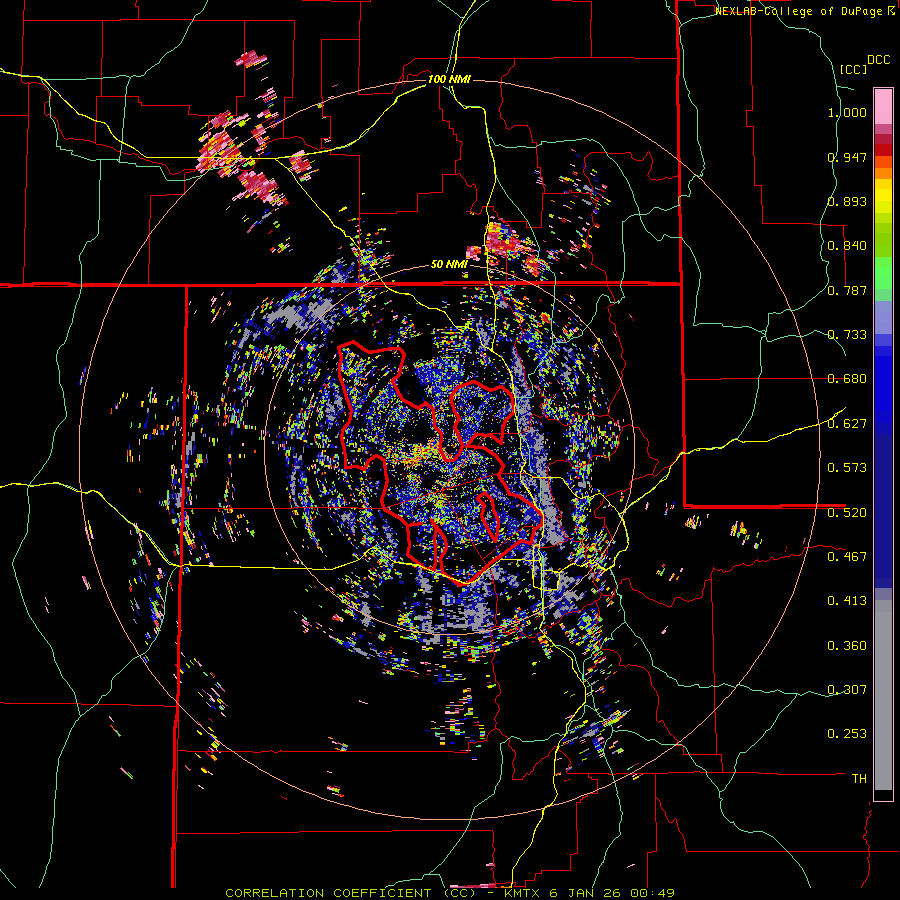Click the gray lower segment of color bar
Viewport: 900px width, 900px height.
coord(883,695)
